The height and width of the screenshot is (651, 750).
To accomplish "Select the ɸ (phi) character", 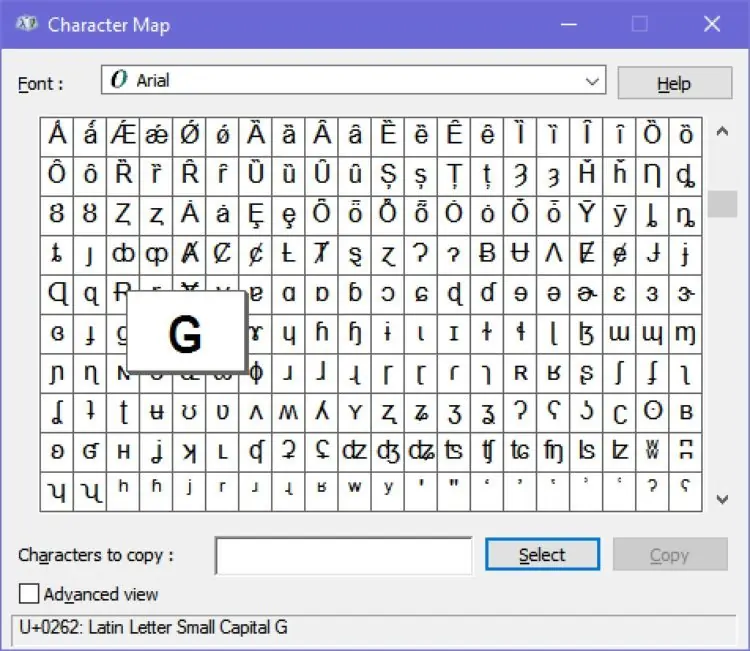I will tap(256, 374).
